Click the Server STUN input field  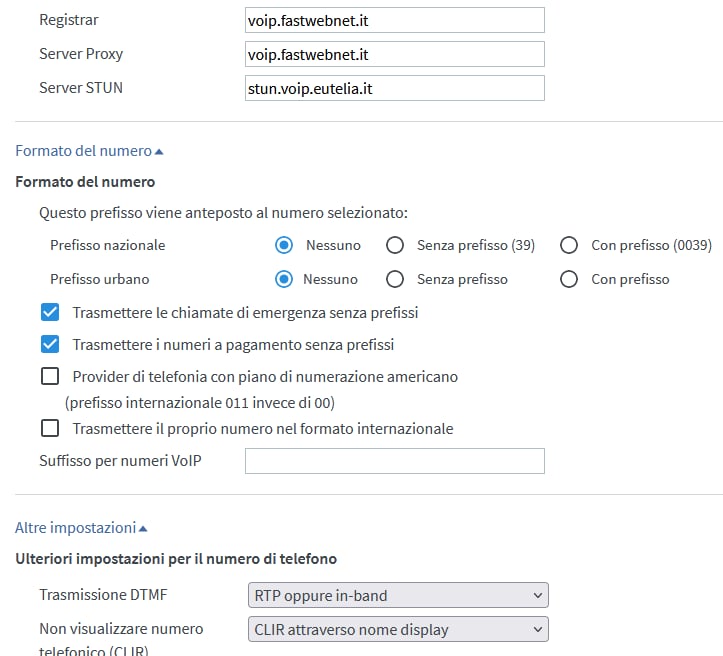point(395,88)
